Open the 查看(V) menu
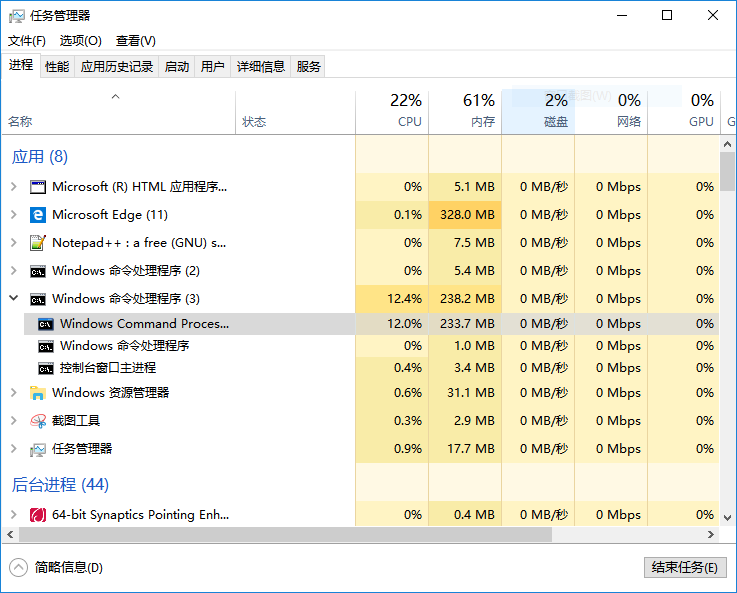737x593 pixels. click(136, 41)
